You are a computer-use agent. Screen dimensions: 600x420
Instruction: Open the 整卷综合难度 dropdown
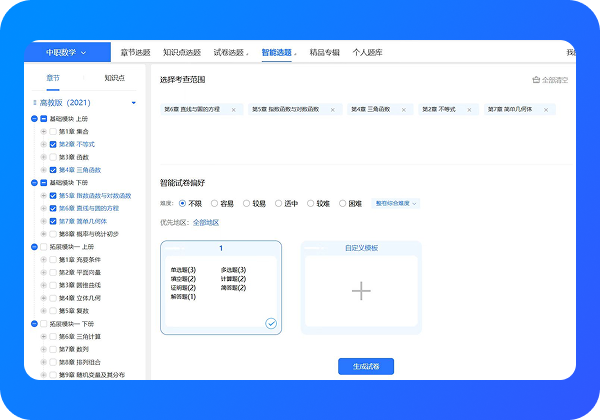click(396, 203)
